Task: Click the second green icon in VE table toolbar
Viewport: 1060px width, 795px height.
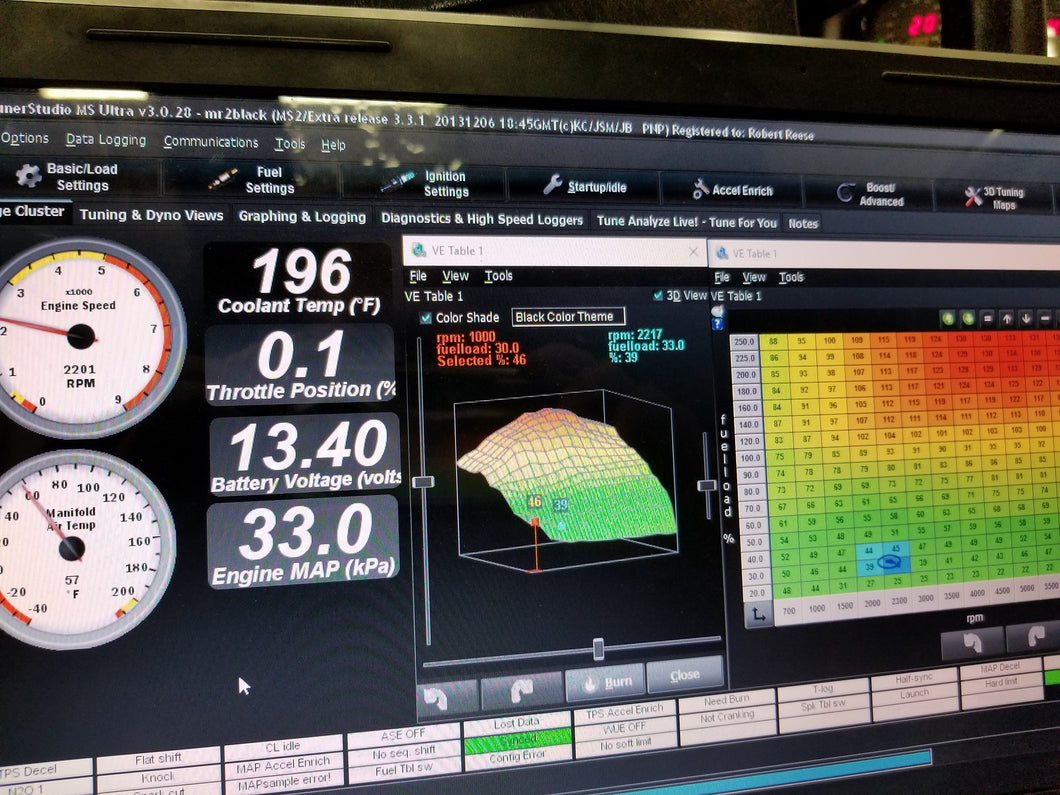Action: 968,318
